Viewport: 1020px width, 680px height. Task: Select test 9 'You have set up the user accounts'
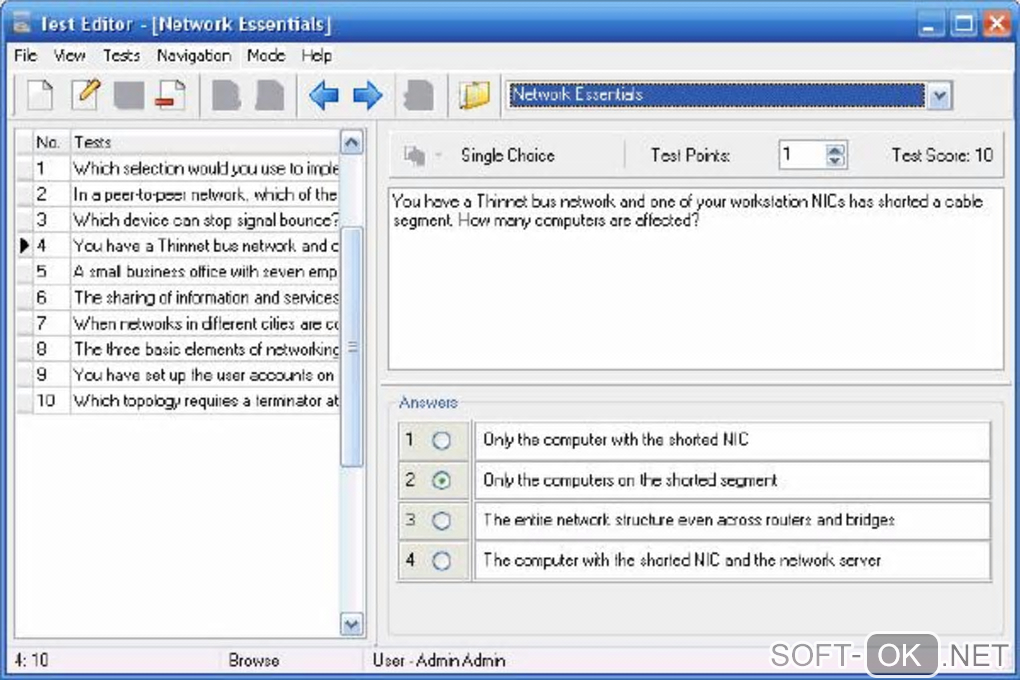pos(206,375)
